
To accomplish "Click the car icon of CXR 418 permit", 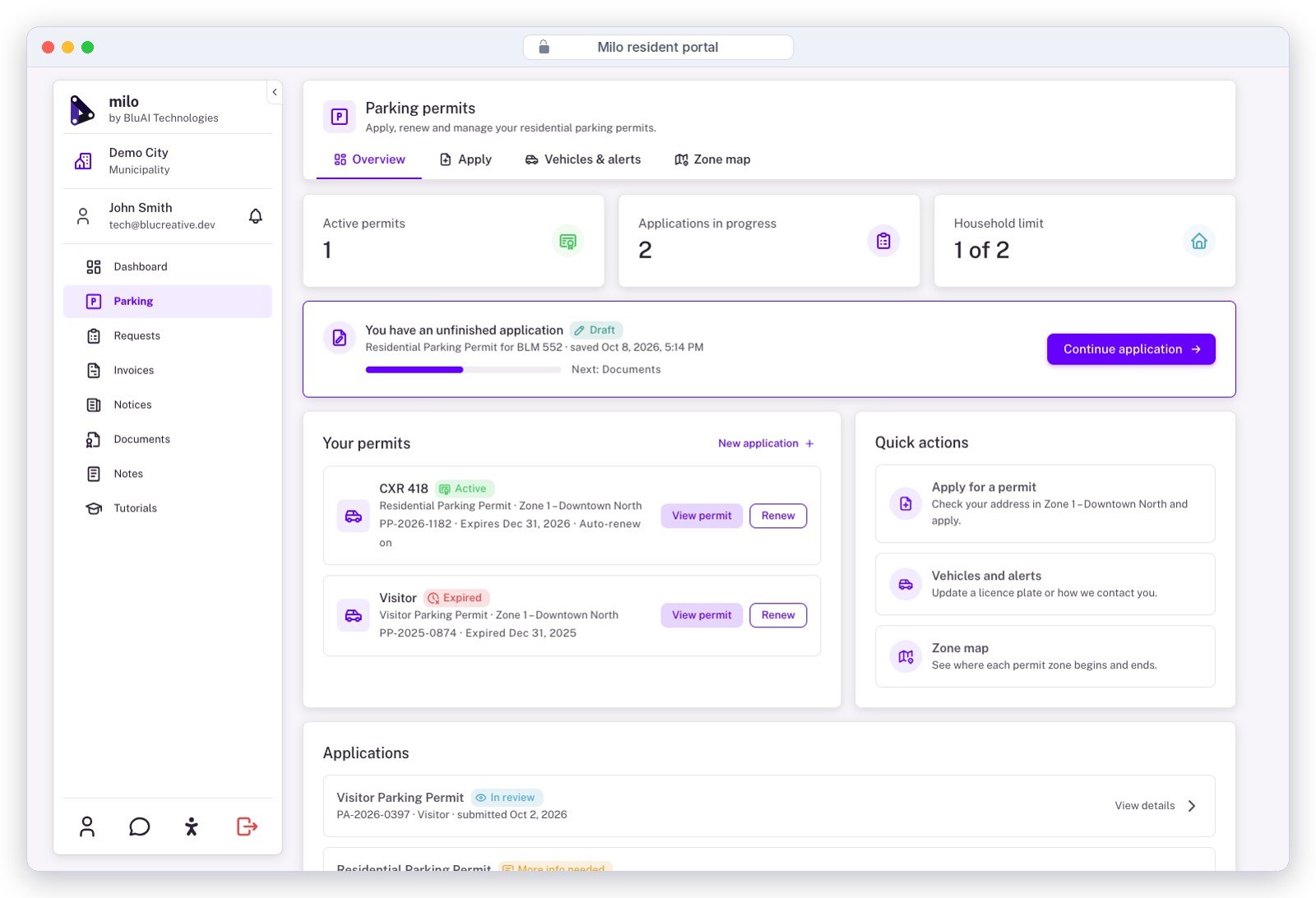I will [354, 516].
